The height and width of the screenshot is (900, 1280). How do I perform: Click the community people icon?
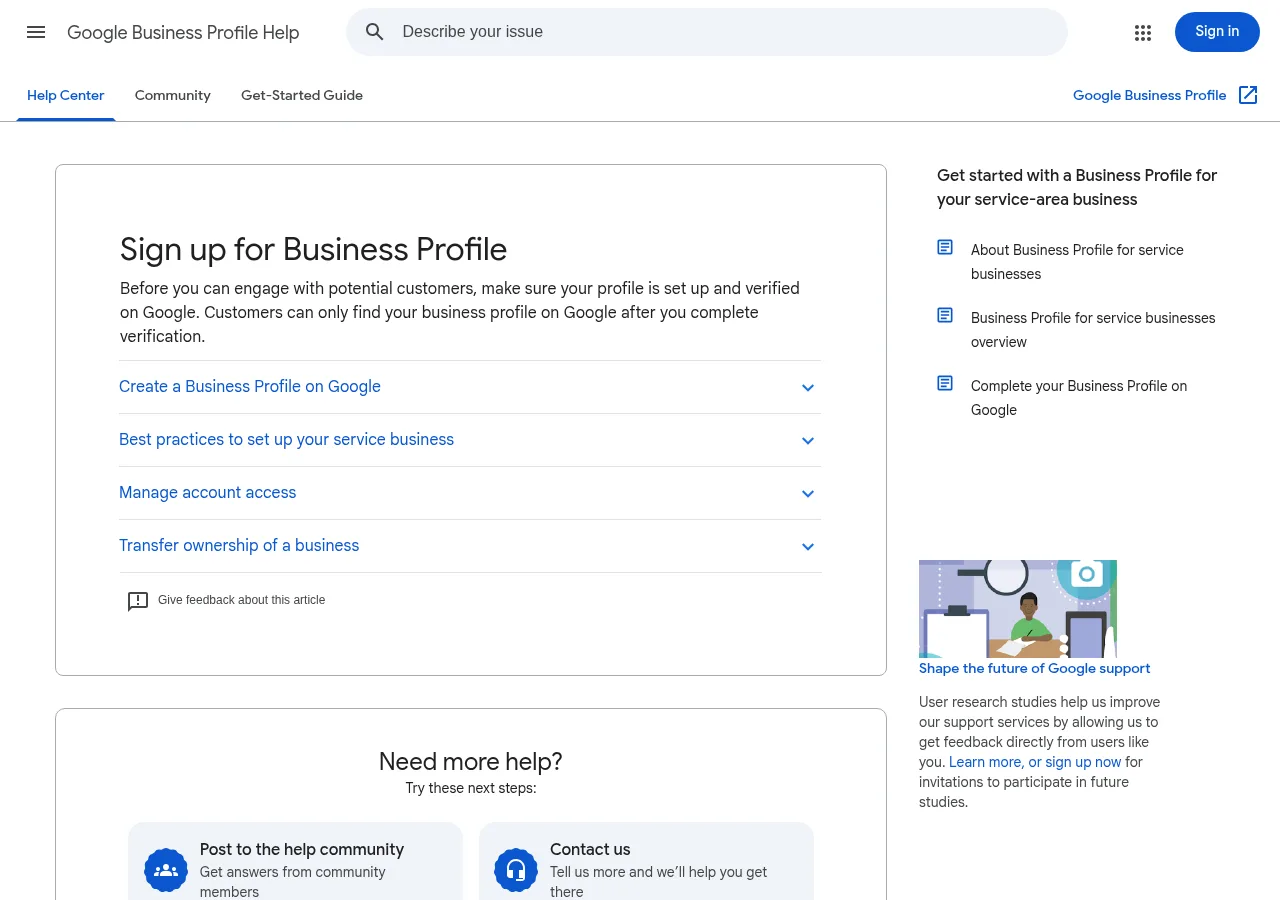click(166, 870)
